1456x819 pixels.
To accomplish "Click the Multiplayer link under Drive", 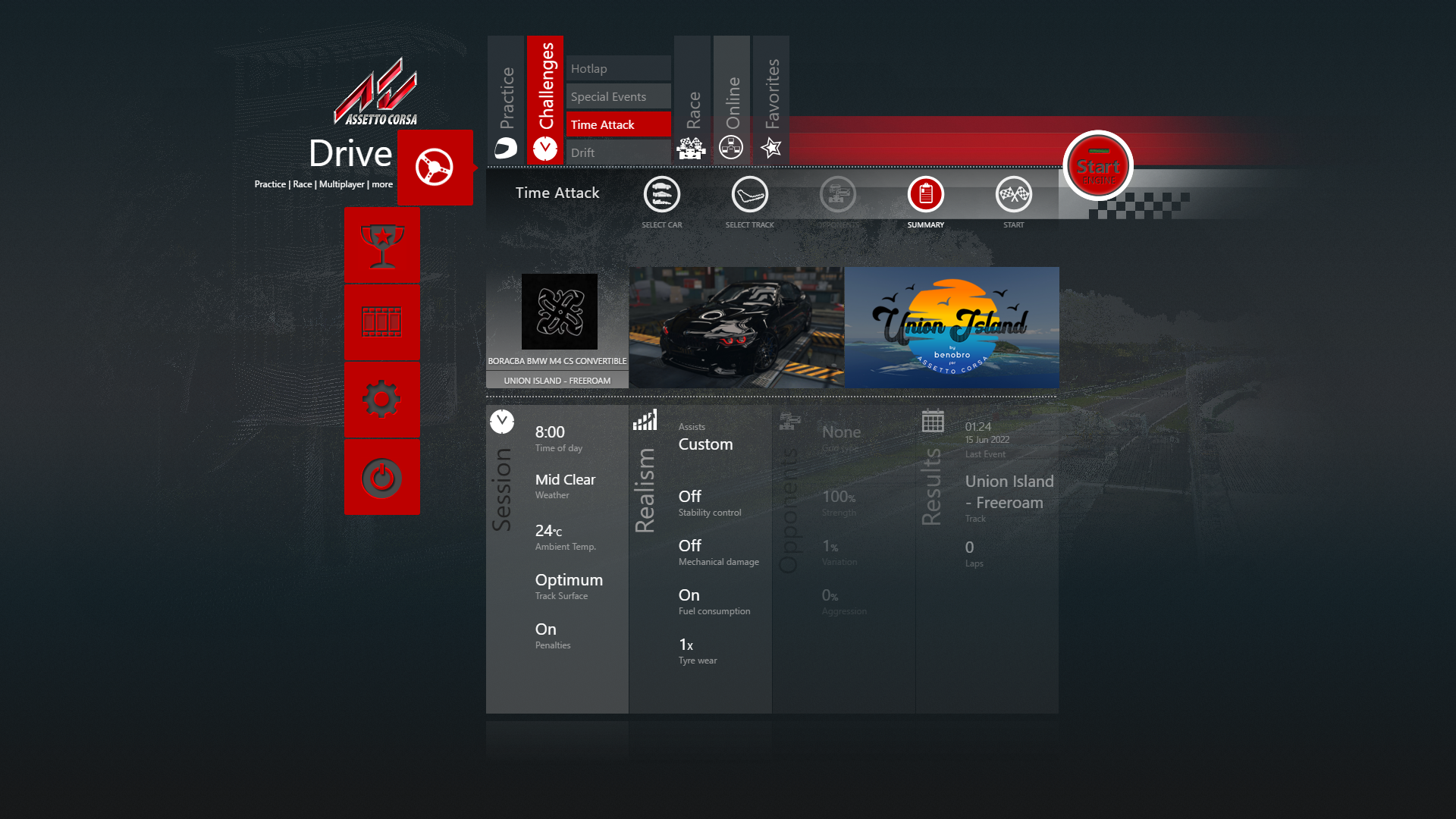I will coord(341,184).
